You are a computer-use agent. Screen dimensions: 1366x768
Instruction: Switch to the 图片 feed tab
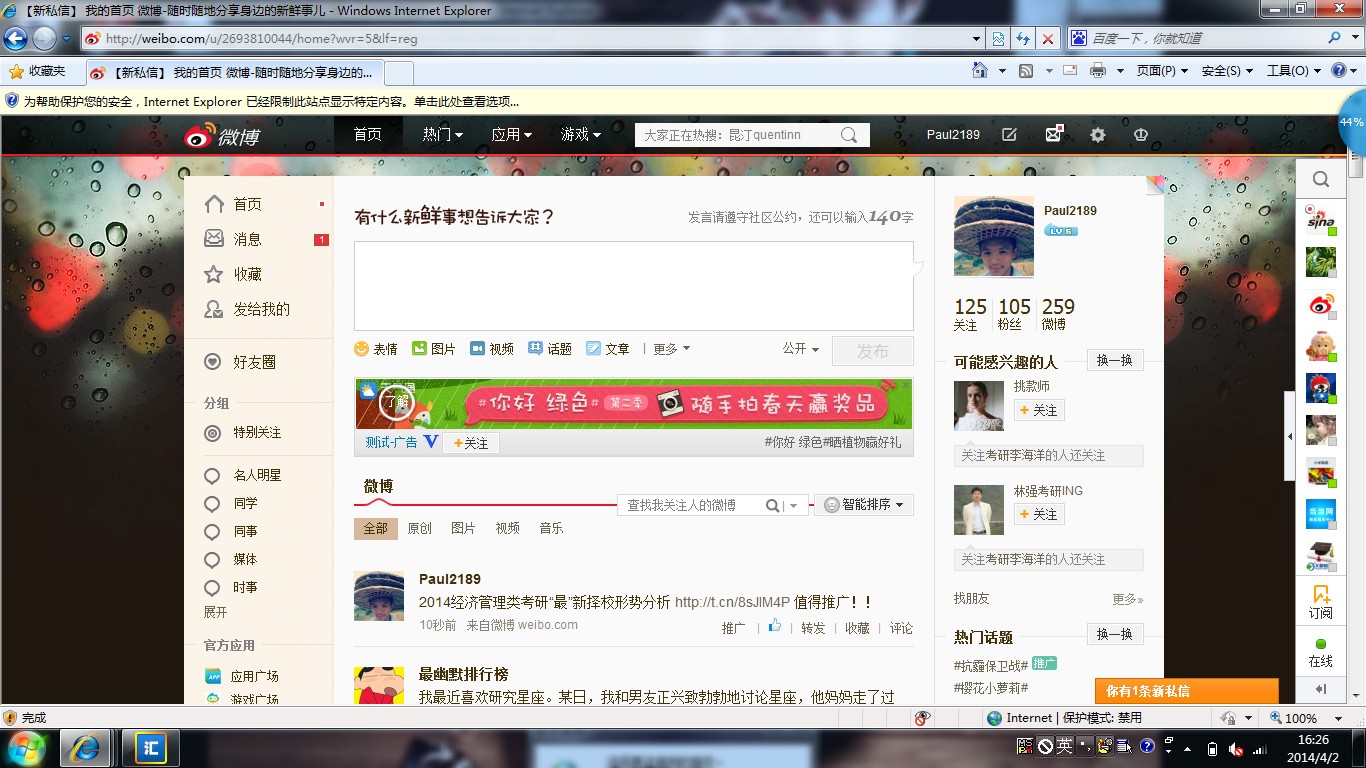pyautogui.click(x=464, y=528)
